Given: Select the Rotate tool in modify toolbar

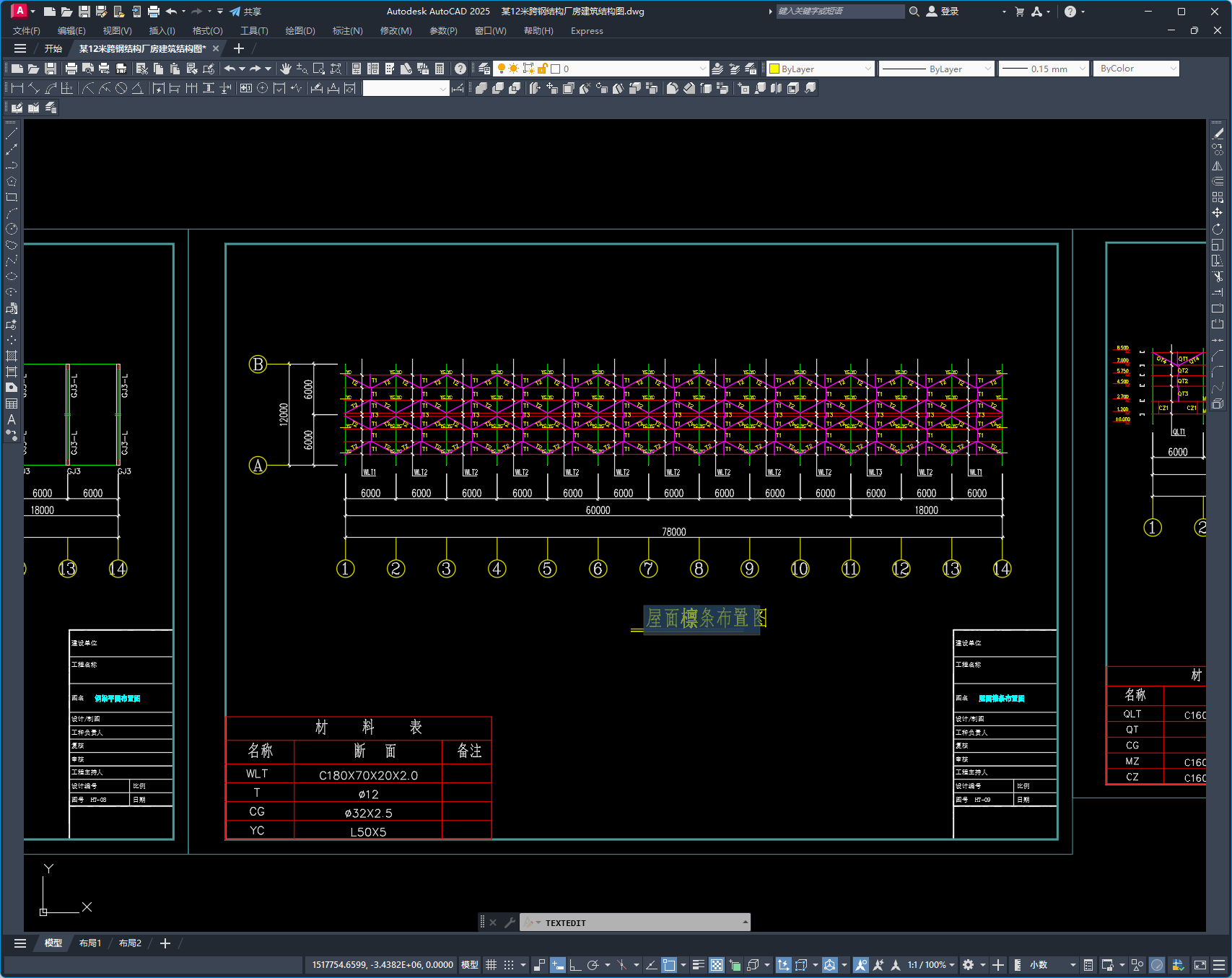Looking at the screenshot, I should pyautogui.click(x=1218, y=229).
